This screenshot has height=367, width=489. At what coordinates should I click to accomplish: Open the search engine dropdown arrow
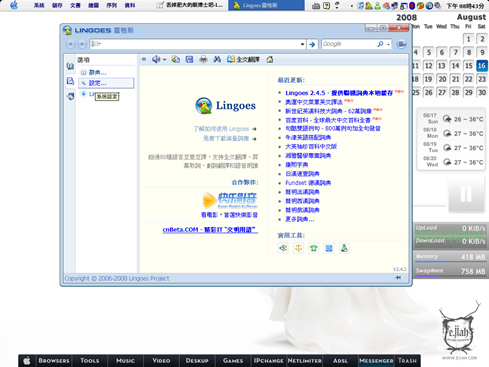388,44
